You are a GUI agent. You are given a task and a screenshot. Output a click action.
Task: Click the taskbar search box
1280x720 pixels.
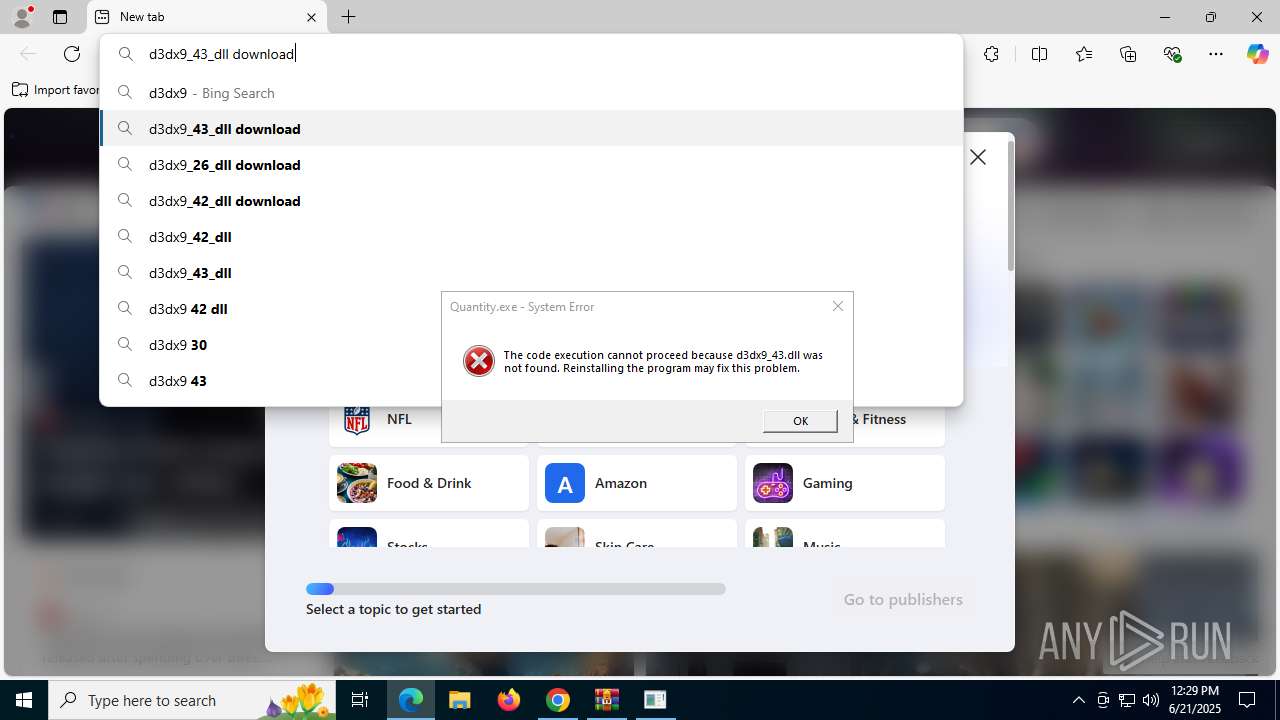pos(192,700)
